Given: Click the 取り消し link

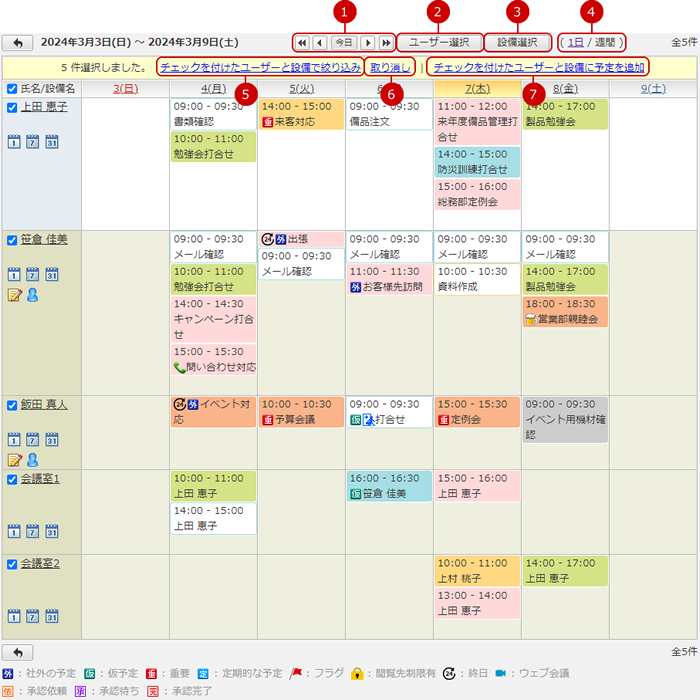Looking at the screenshot, I should [x=387, y=67].
